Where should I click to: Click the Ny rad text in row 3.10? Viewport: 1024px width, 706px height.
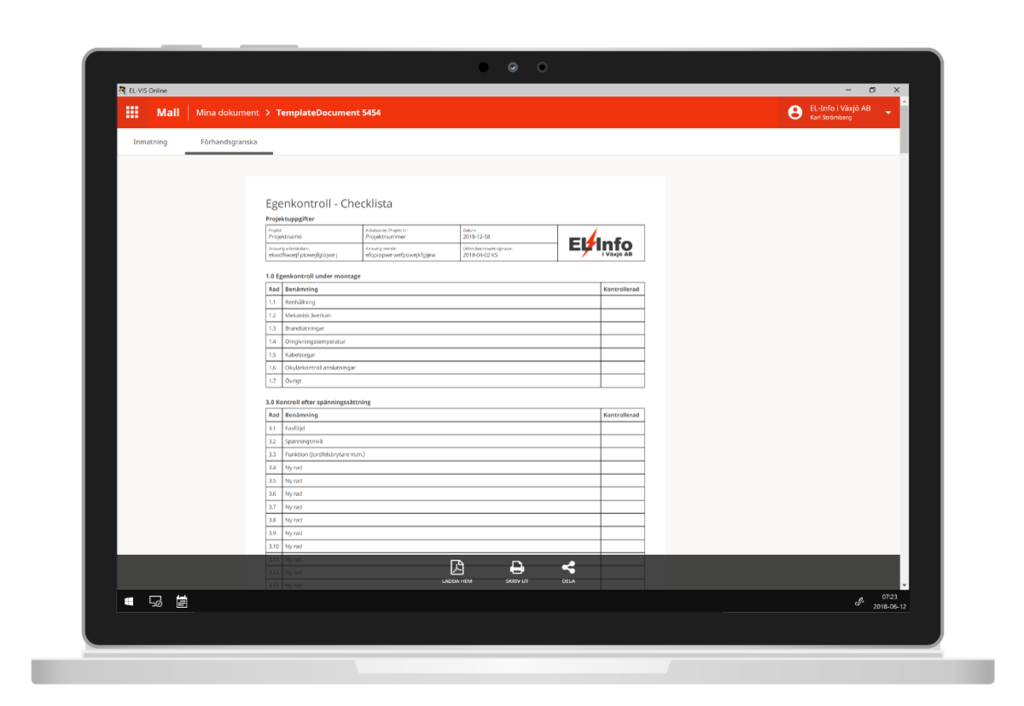293,546
